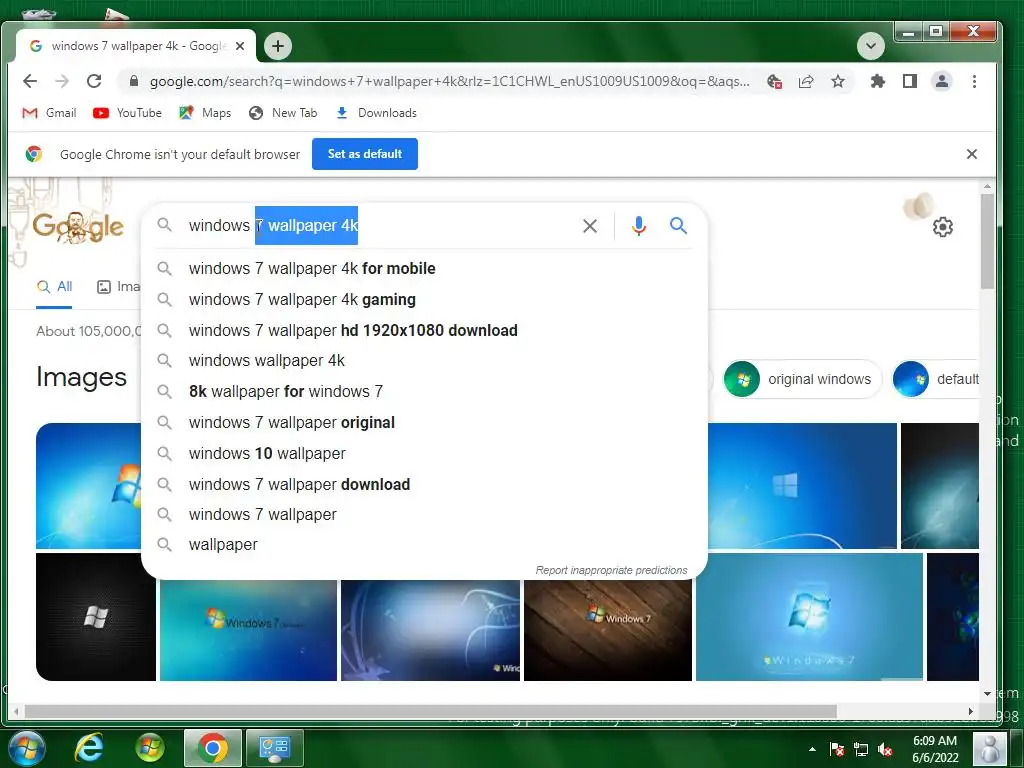Show hidden tray icons arrow
This screenshot has height=768, width=1024.
point(812,750)
